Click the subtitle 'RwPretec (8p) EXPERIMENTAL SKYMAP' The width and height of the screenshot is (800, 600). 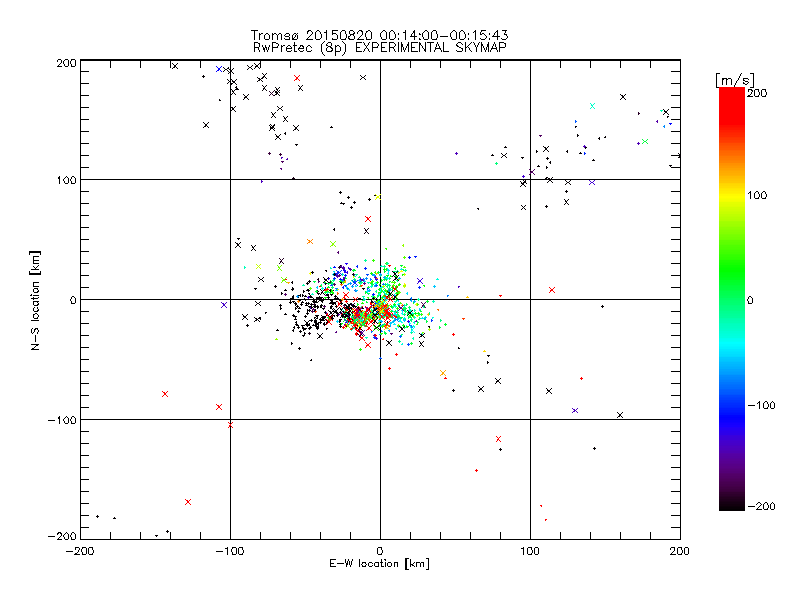pos(379,47)
